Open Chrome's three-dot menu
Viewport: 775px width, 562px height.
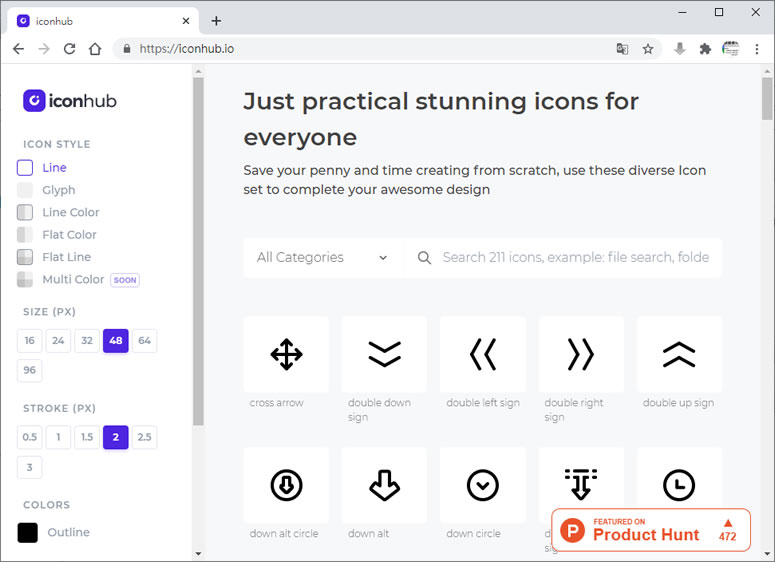click(757, 48)
